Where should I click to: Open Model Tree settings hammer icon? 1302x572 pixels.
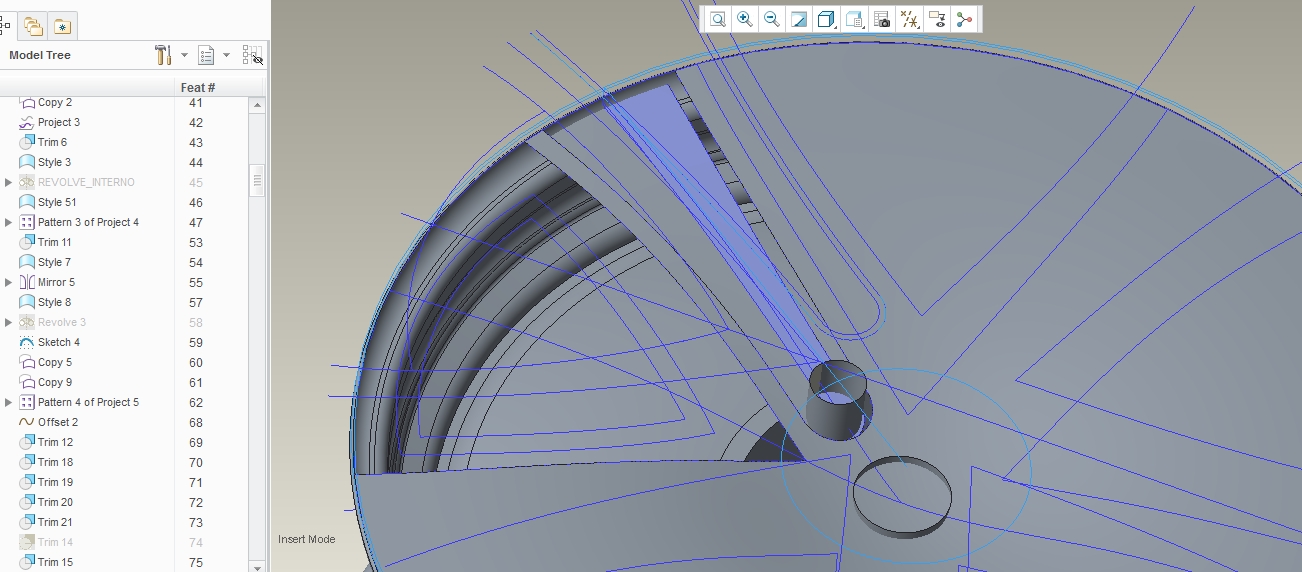tap(164, 55)
